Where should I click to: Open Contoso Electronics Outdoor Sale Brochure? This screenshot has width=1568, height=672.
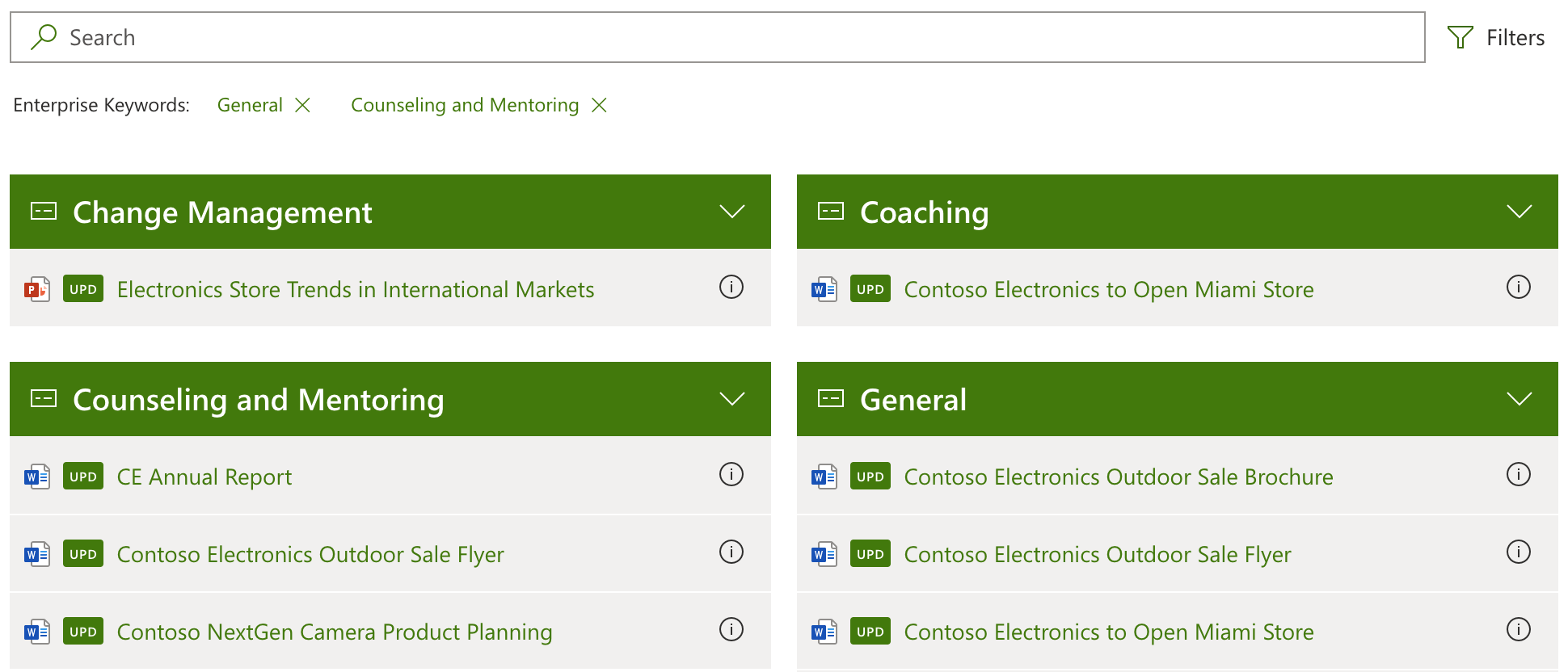pos(1119,477)
